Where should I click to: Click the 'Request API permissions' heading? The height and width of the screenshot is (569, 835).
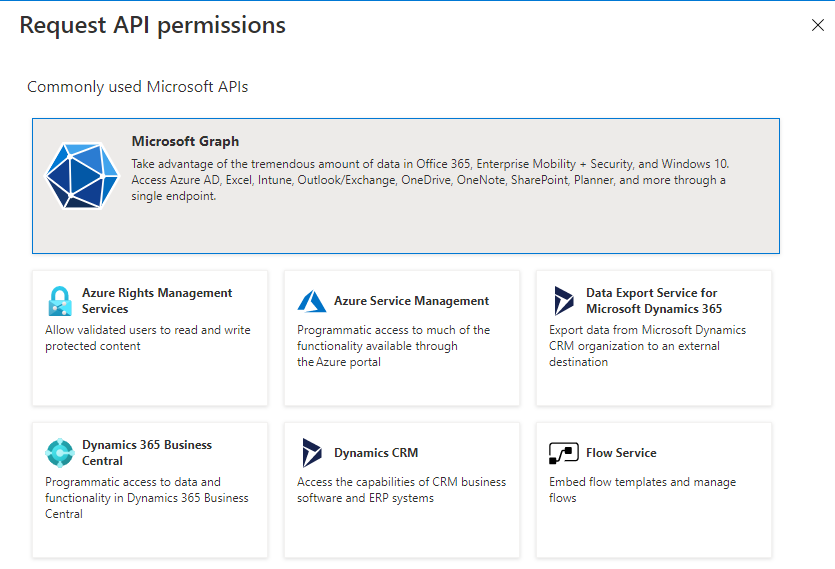click(153, 26)
